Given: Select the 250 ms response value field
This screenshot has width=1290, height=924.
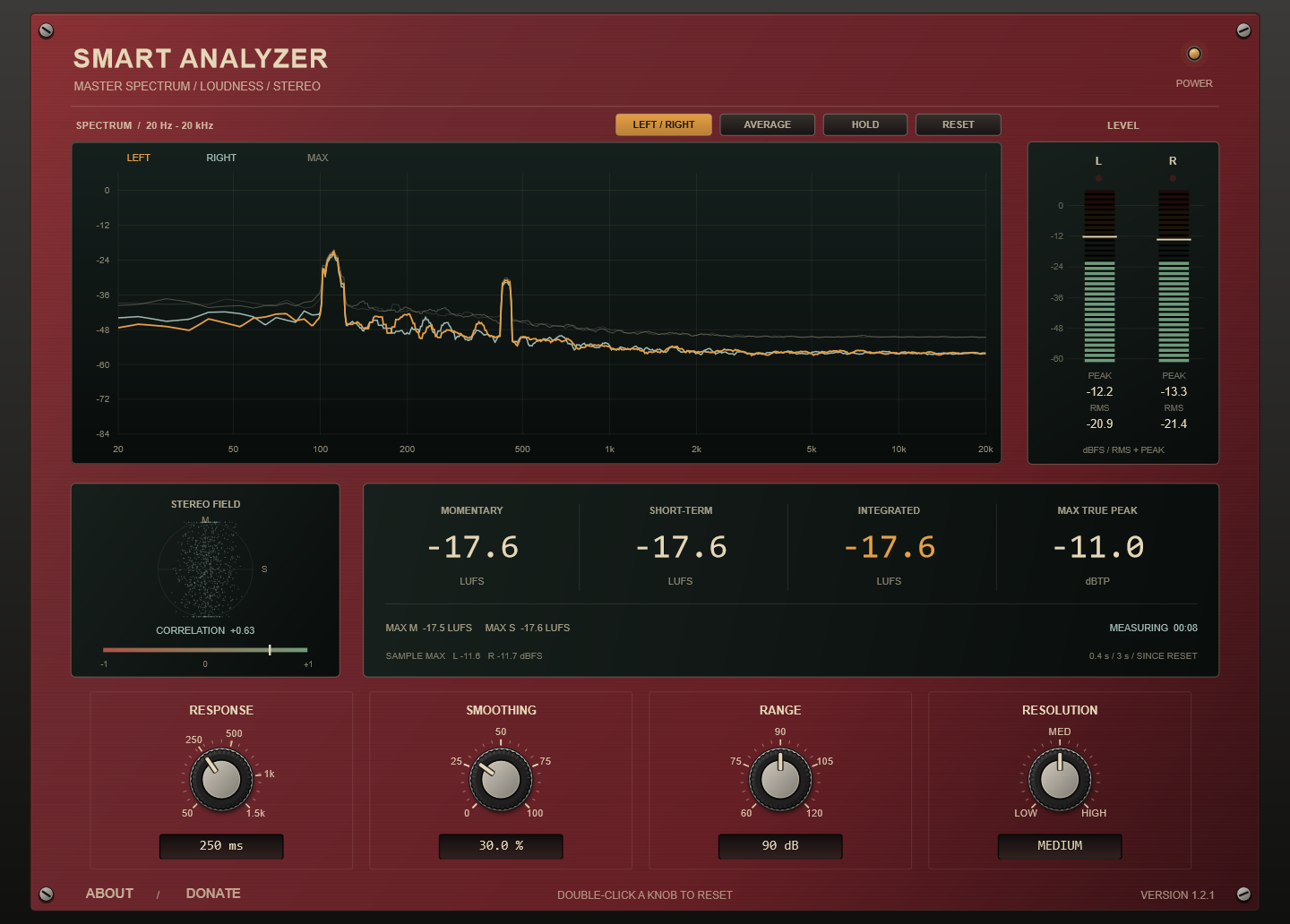Looking at the screenshot, I should pyautogui.click(x=221, y=846).
